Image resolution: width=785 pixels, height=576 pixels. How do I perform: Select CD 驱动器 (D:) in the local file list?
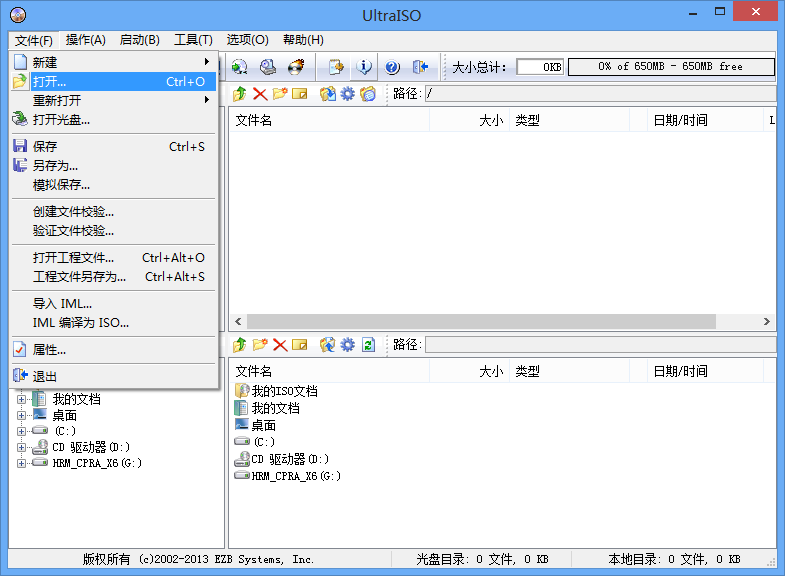click(x=282, y=459)
